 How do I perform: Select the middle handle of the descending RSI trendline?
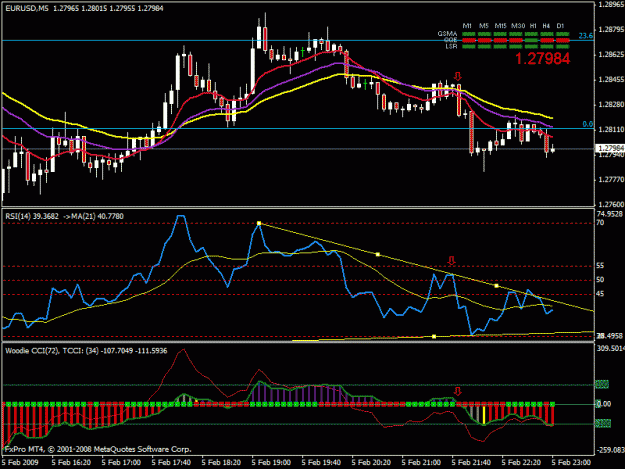coord(378,254)
